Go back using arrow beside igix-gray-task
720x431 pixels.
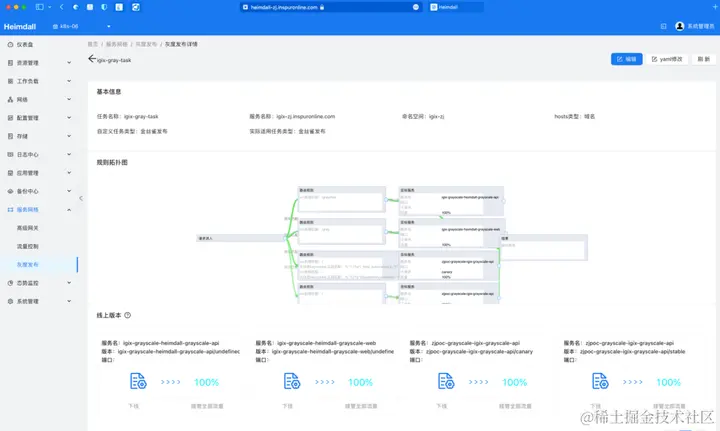tap(92, 59)
